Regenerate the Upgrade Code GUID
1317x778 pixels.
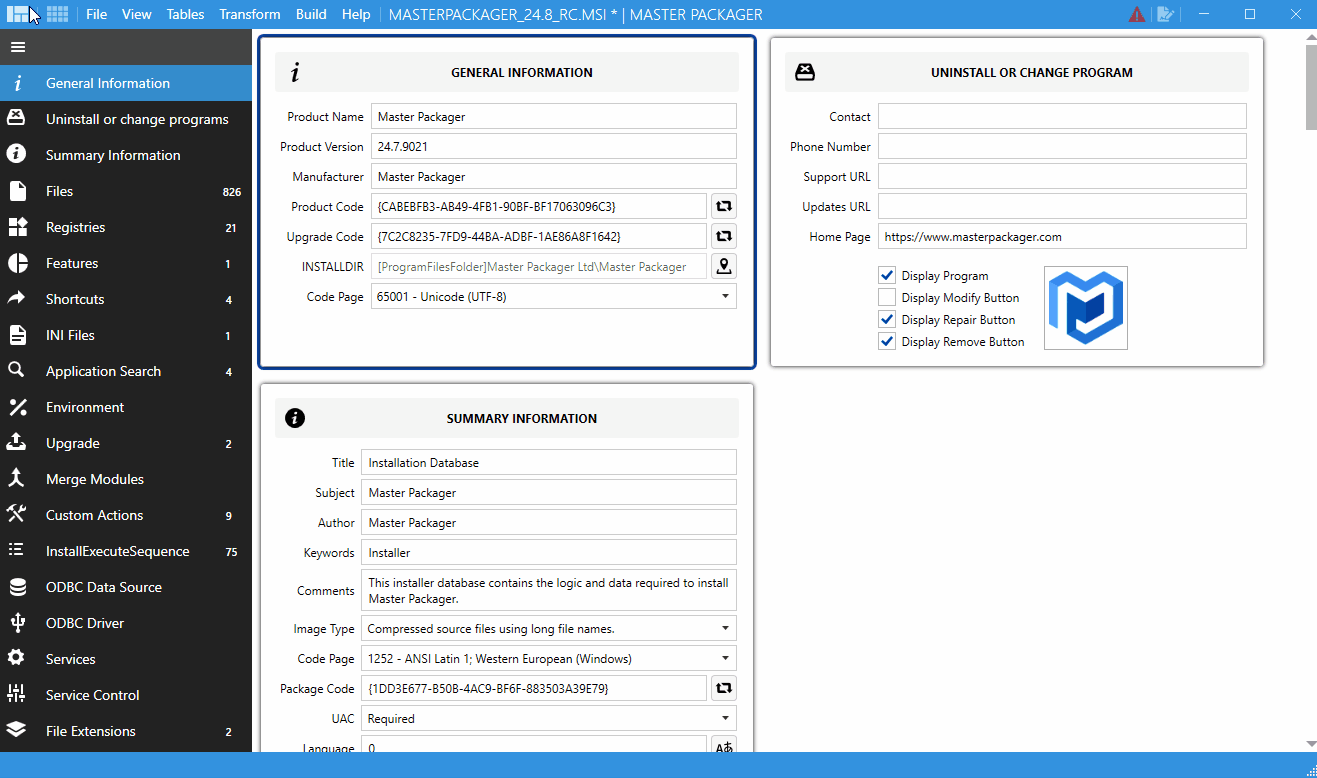(x=724, y=237)
